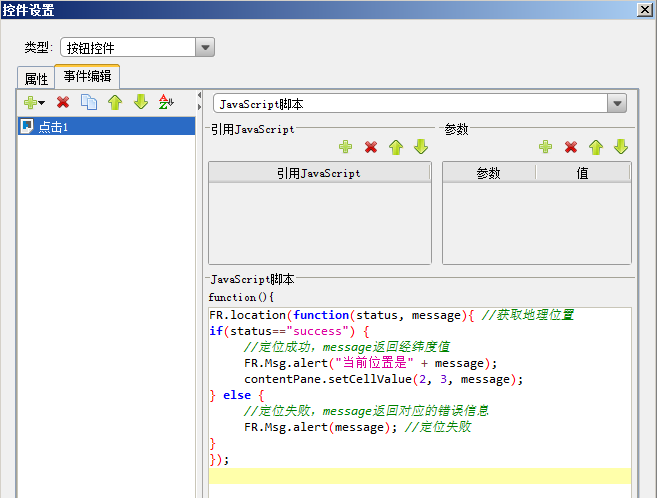Add a new 参数 row

pyautogui.click(x=546, y=147)
